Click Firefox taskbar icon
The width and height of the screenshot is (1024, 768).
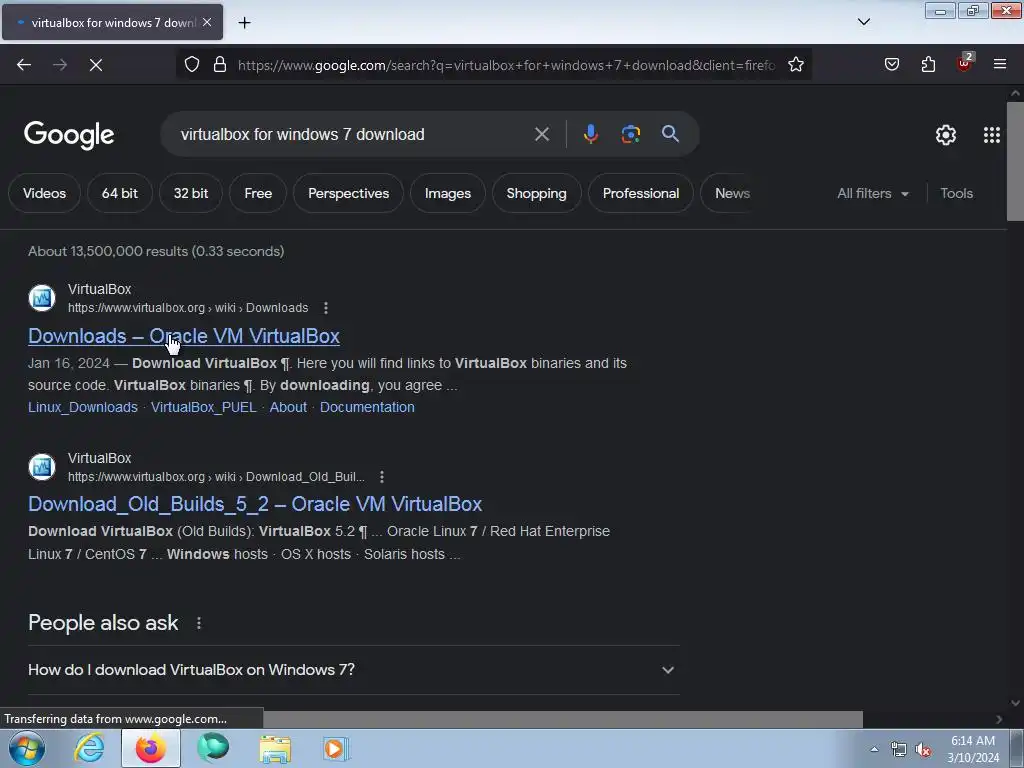(151, 748)
